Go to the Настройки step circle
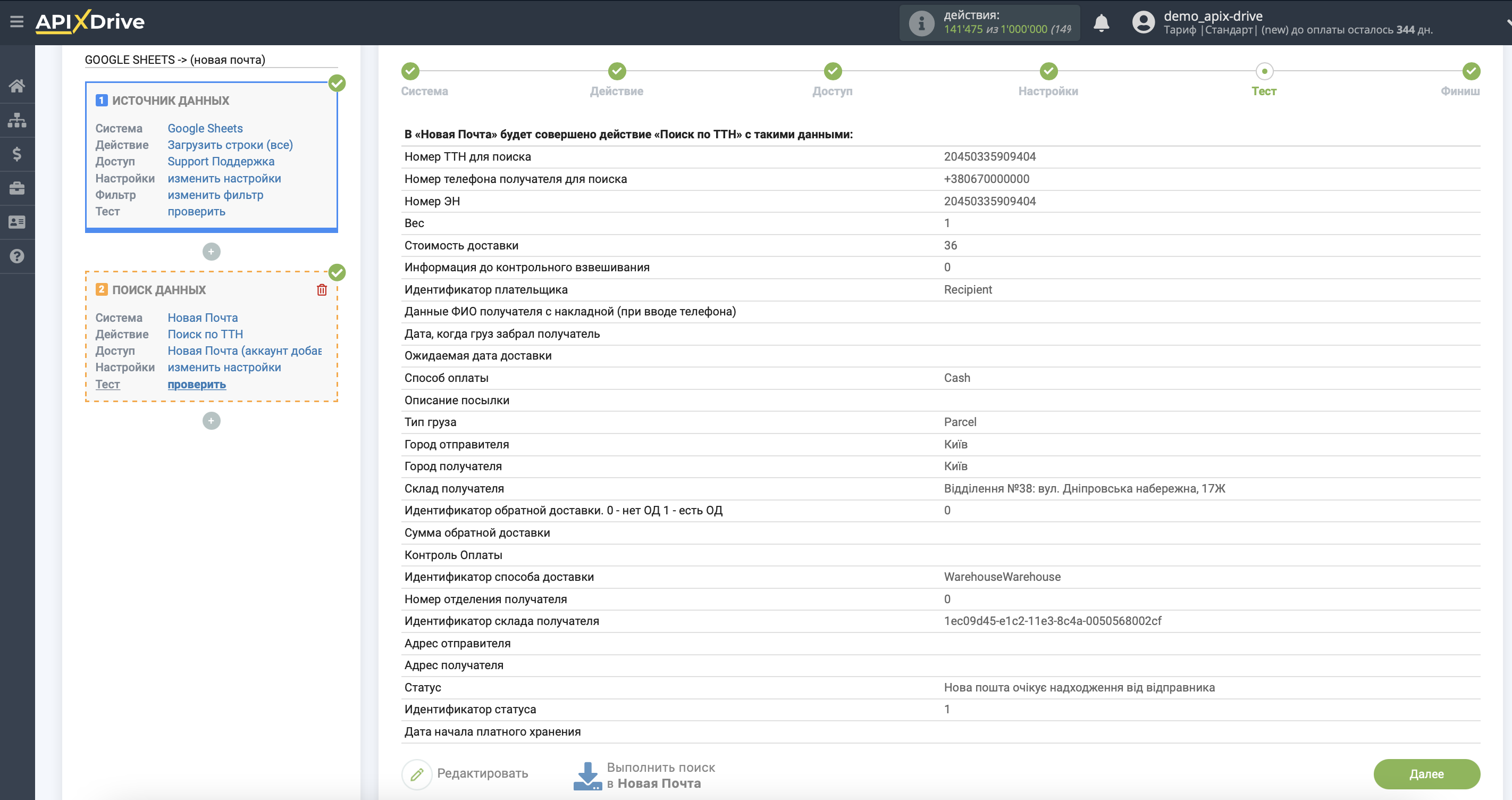Screen dimensions: 1512x800 tap(1048, 71)
